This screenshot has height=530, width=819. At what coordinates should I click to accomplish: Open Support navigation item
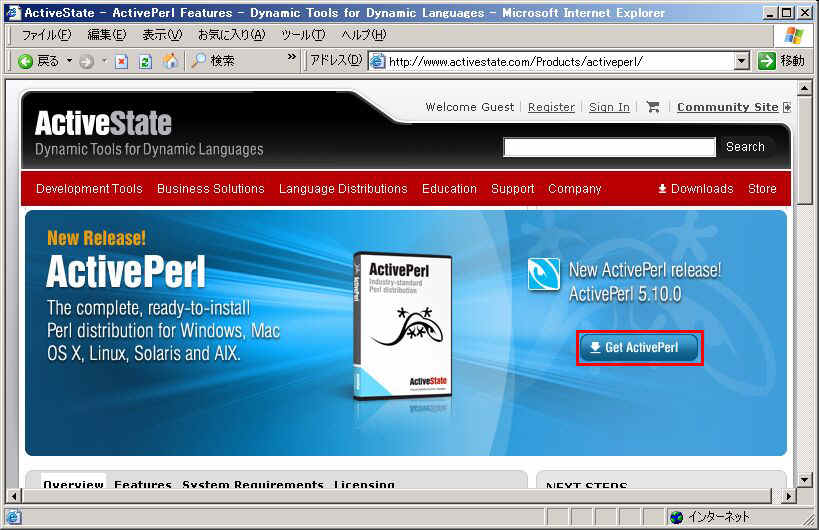coord(512,189)
